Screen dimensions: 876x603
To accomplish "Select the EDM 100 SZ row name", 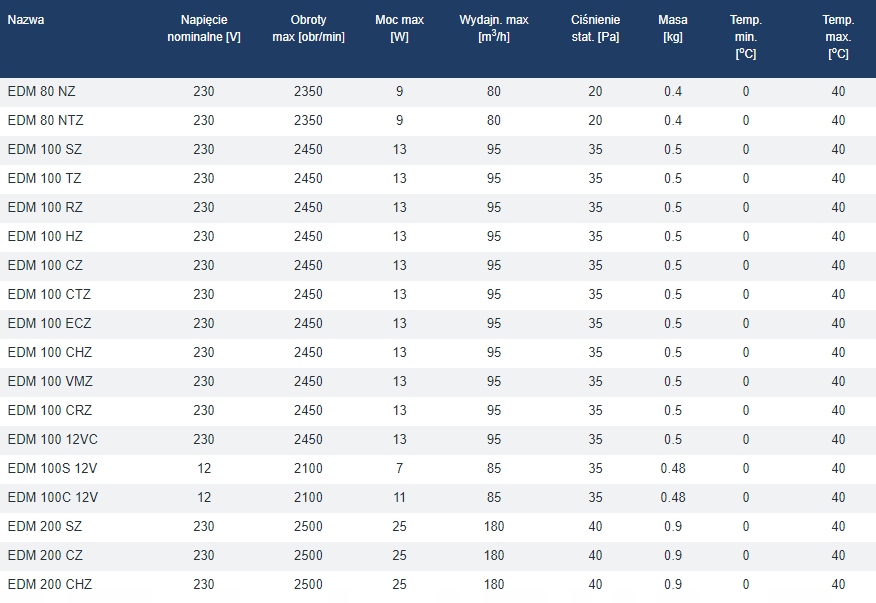I will coord(45,150).
